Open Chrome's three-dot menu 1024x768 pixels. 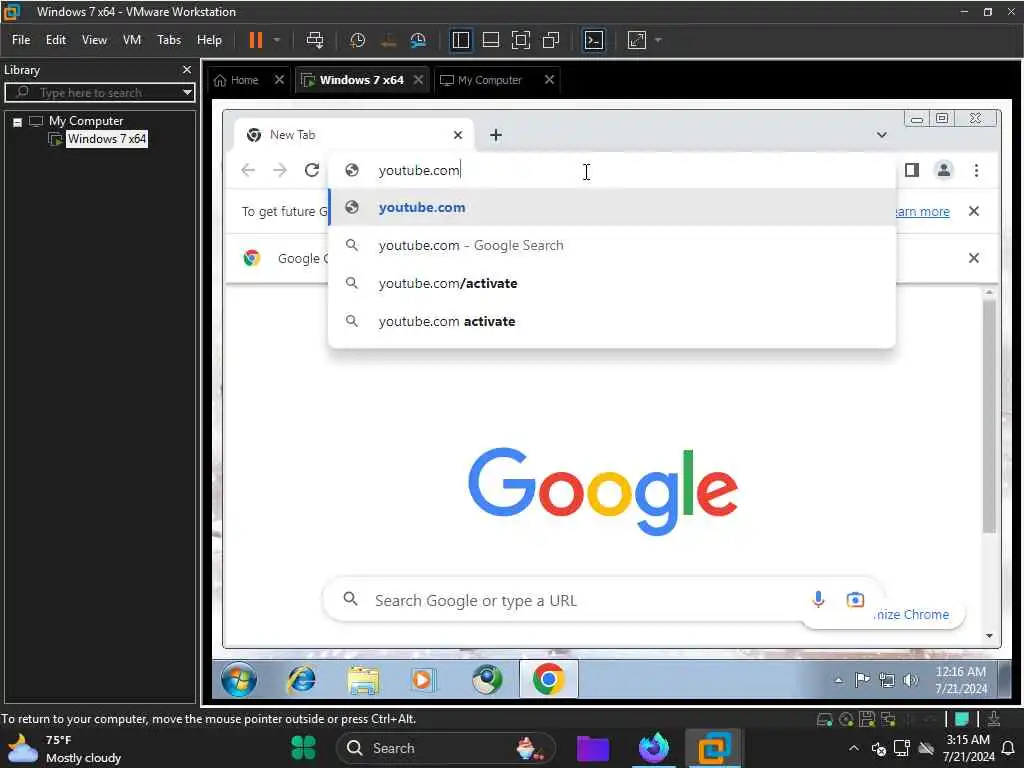pos(976,170)
